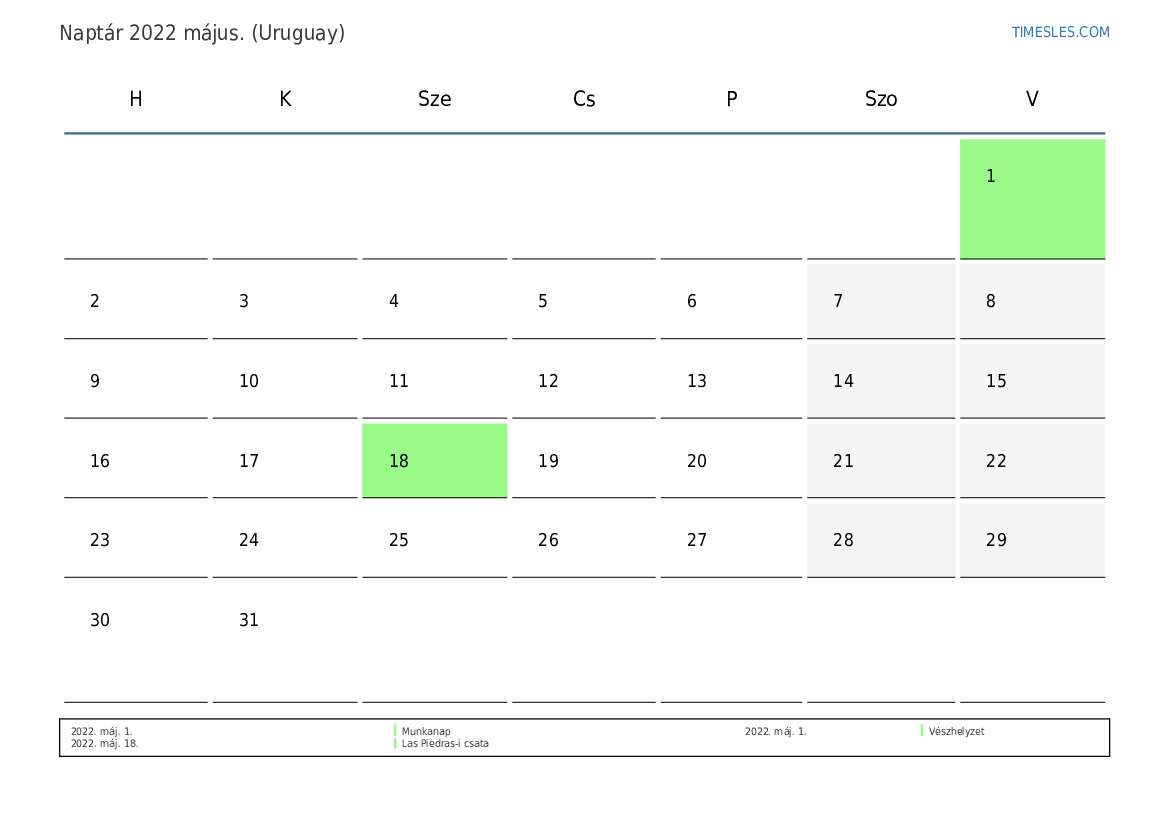Image resolution: width=1169 pixels, height=827 pixels.
Task: Click day 3 in the calendar
Action: click(x=285, y=301)
